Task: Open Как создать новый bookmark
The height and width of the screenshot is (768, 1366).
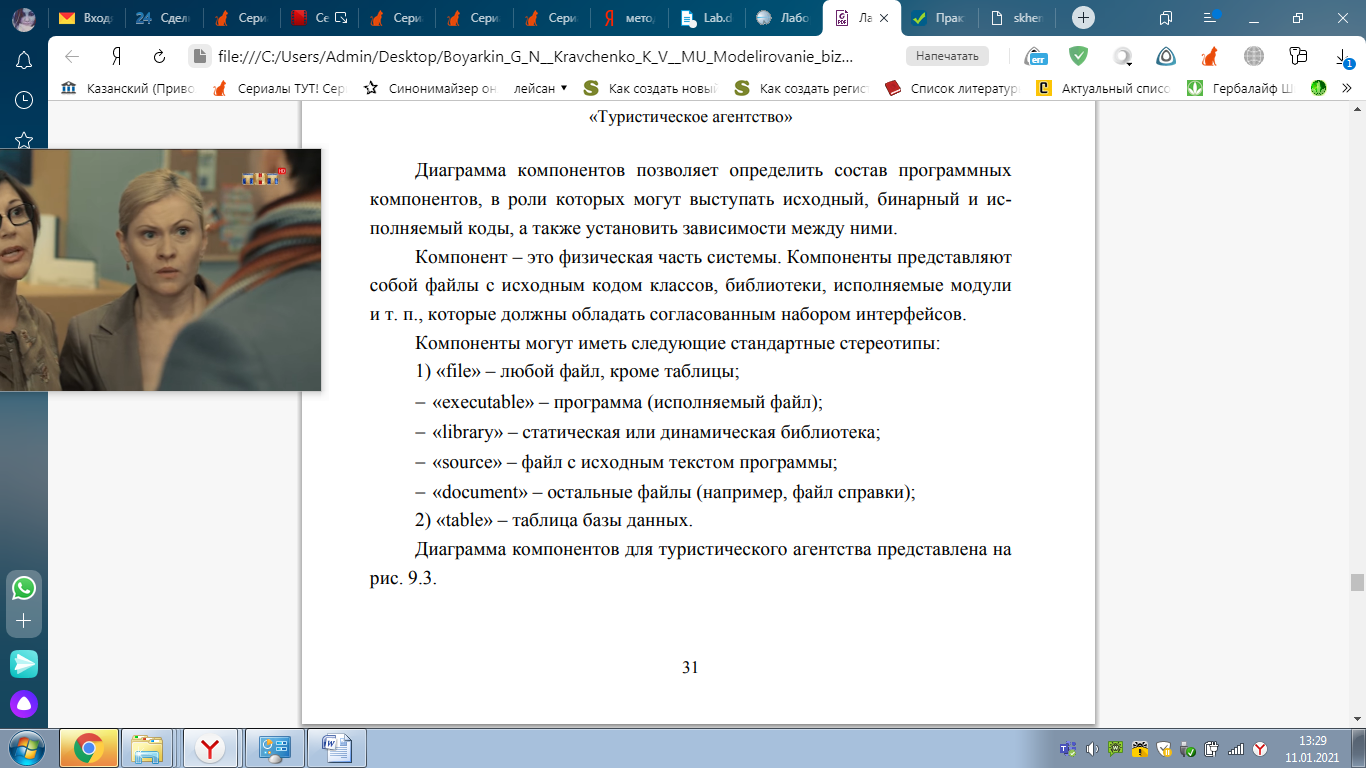Action: pos(652,88)
